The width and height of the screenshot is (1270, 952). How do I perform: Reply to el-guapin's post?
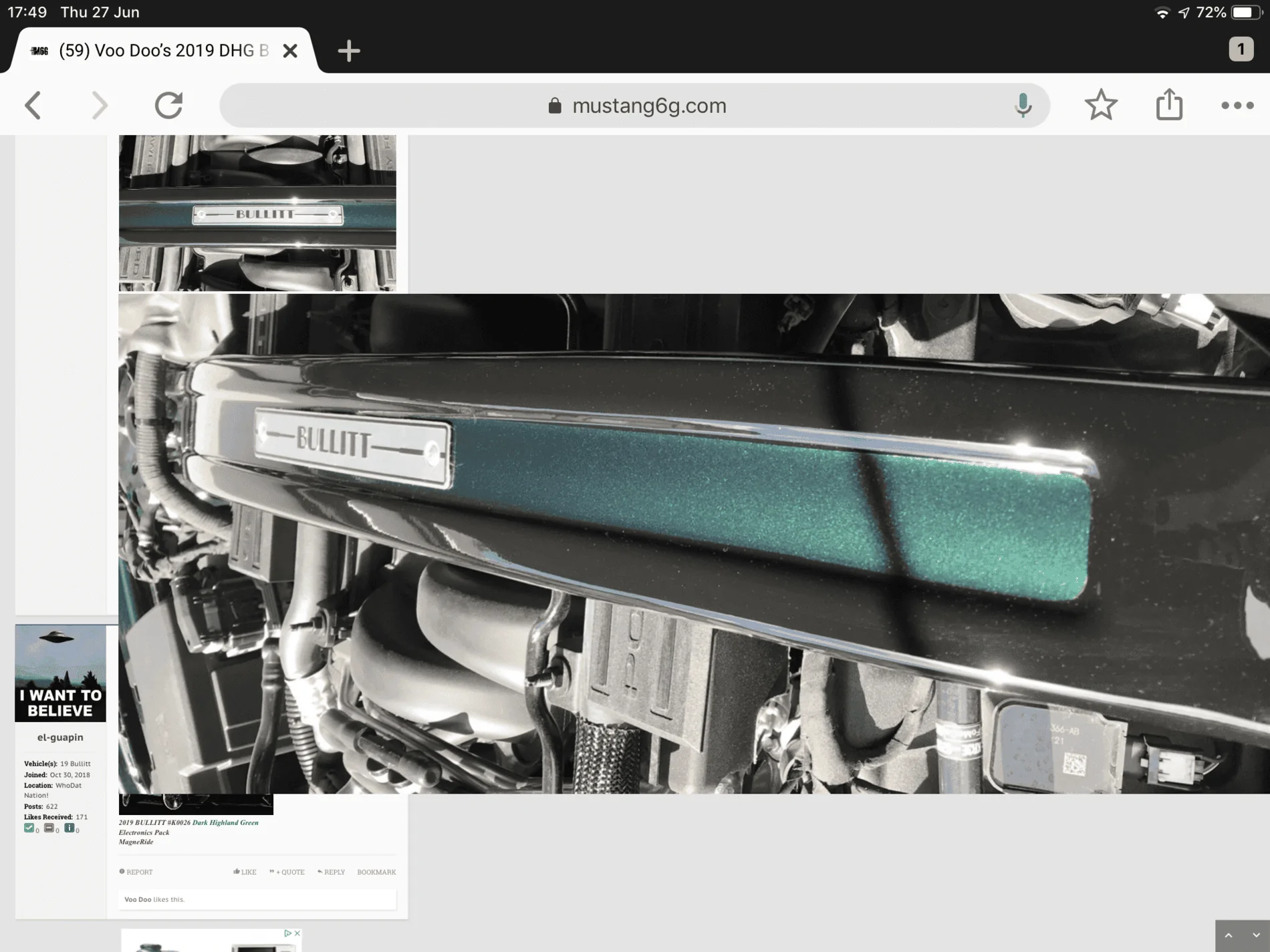(x=331, y=872)
